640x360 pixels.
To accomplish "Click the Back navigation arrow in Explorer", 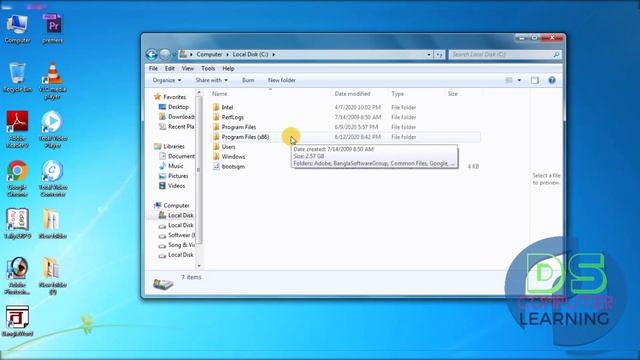I will tap(151, 54).
